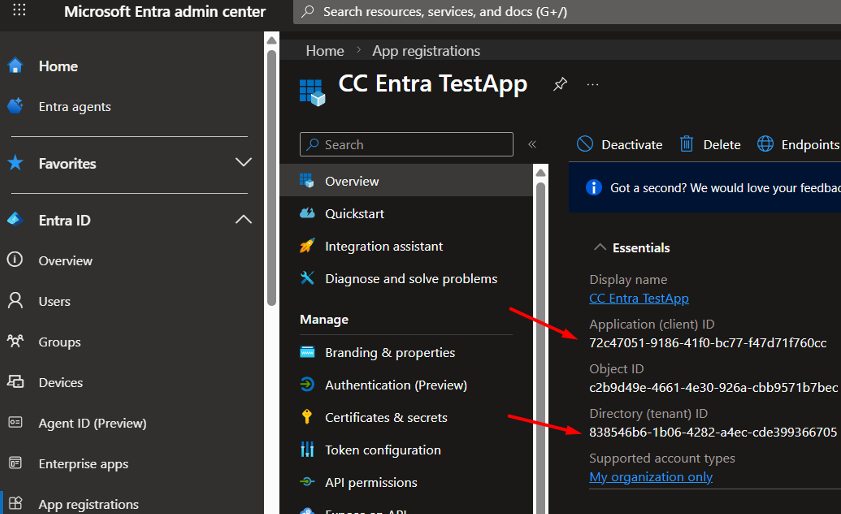Screen dimensions: 841x514
Task: Open the ellipsis menu beside app title
Action: pyautogui.click(x=593, y=85)
